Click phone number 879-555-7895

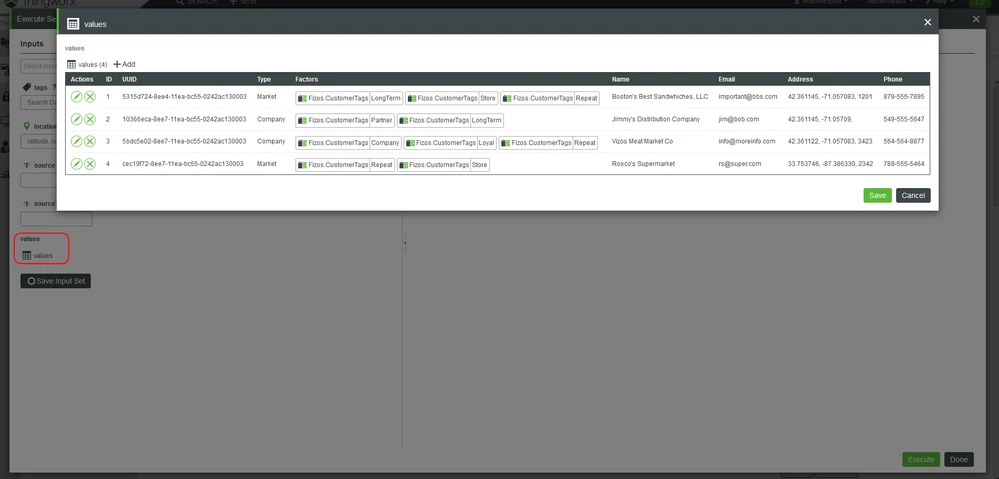(903, 97)
